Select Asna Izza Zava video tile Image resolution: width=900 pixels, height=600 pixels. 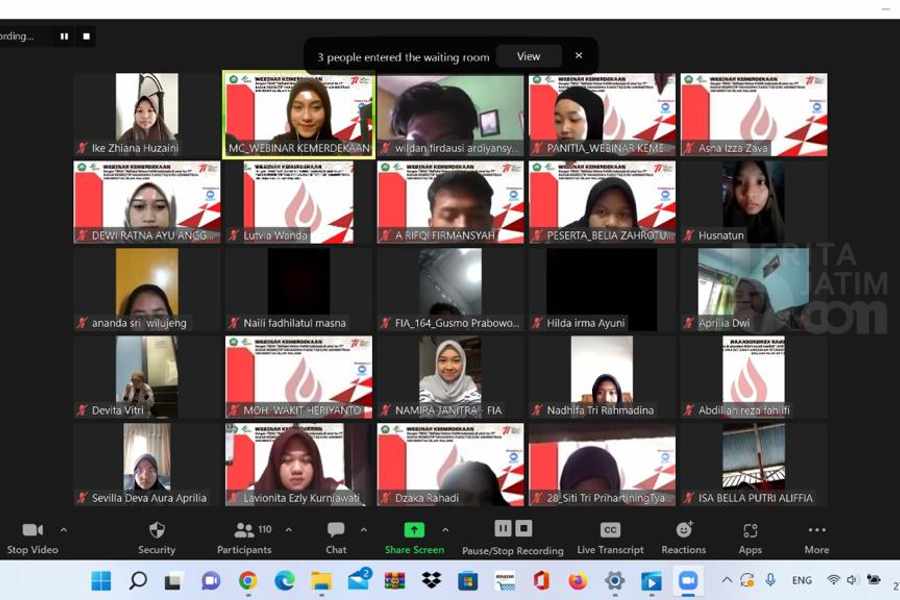click(x=754, y=114)
